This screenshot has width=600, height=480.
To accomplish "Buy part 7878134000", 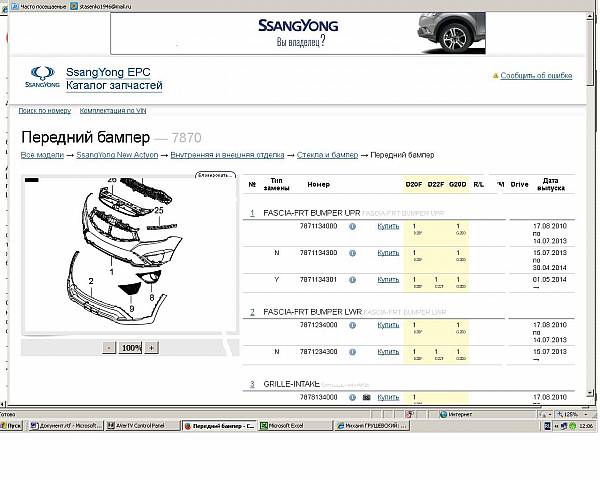I will tap(388, 397).
